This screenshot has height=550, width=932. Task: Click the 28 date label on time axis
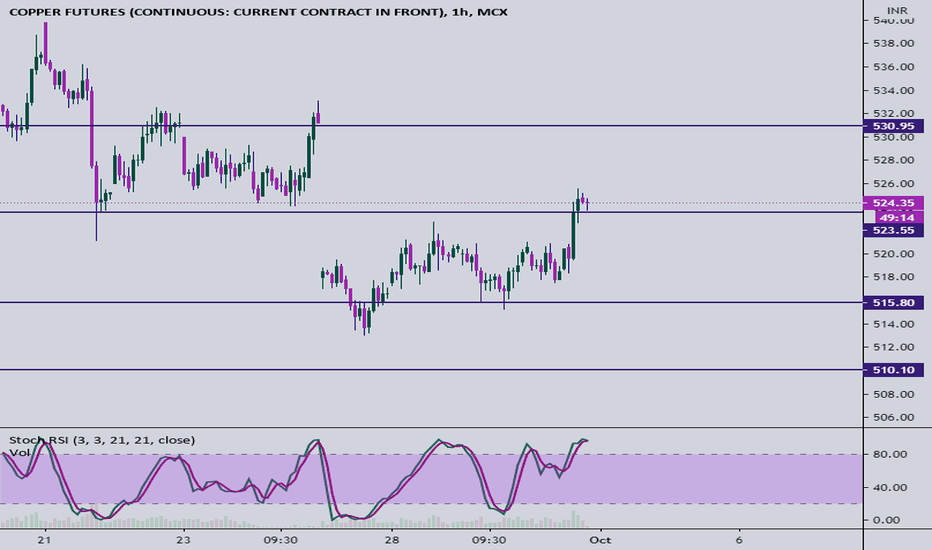pyautogui.click(x=392, y=540)
